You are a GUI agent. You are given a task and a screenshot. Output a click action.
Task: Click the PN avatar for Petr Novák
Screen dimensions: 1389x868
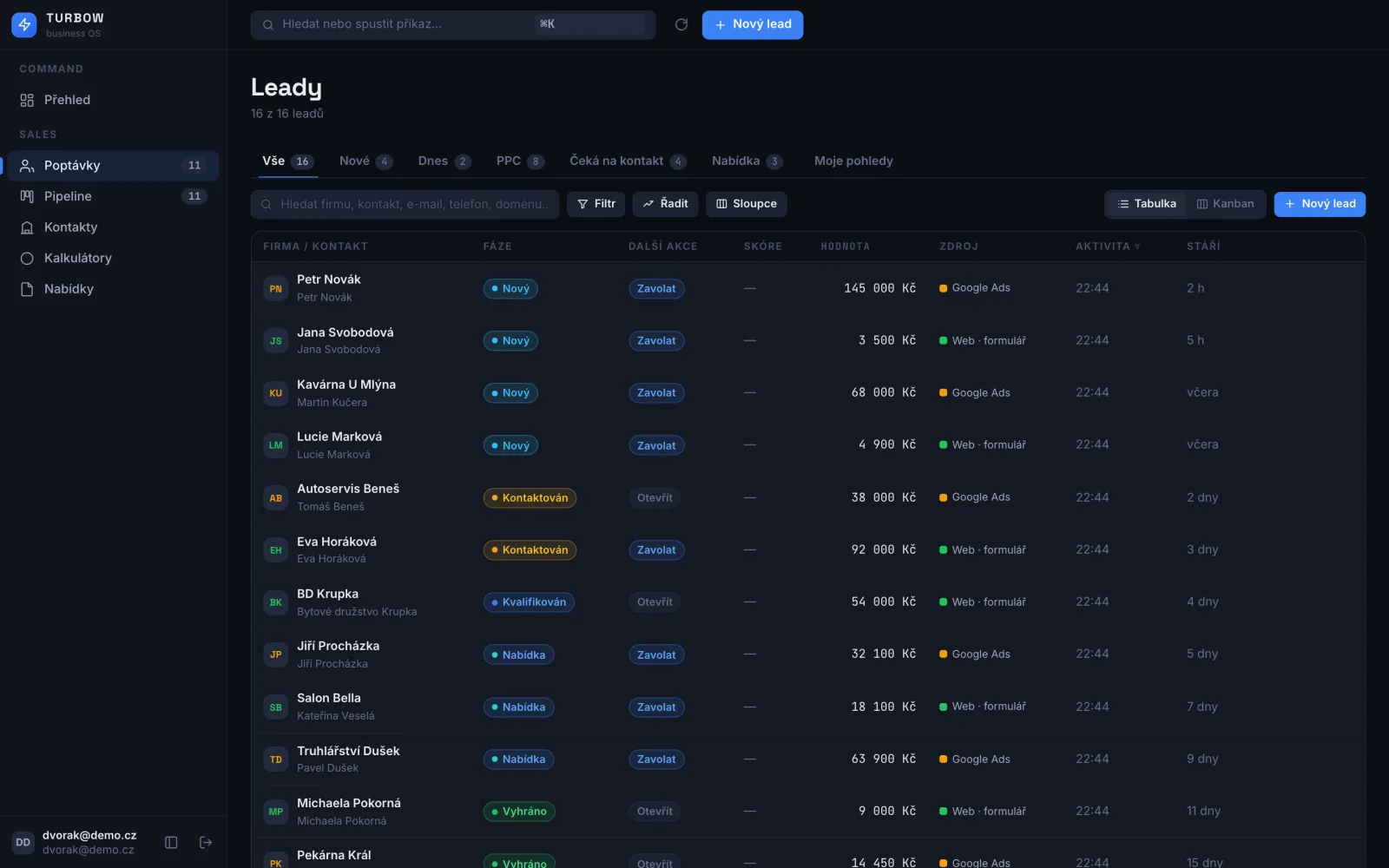[275, 288]
